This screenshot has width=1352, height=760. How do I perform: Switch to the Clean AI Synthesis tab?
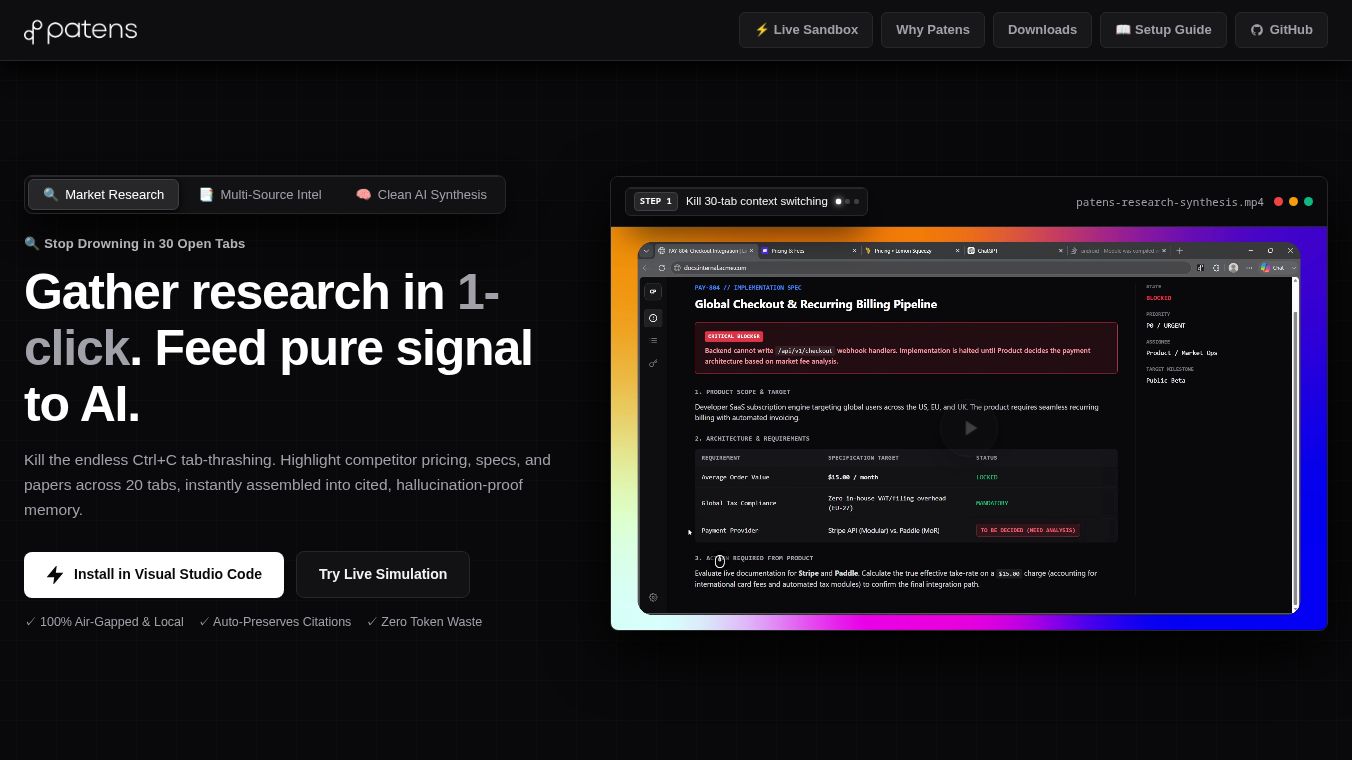click(421, 195)
